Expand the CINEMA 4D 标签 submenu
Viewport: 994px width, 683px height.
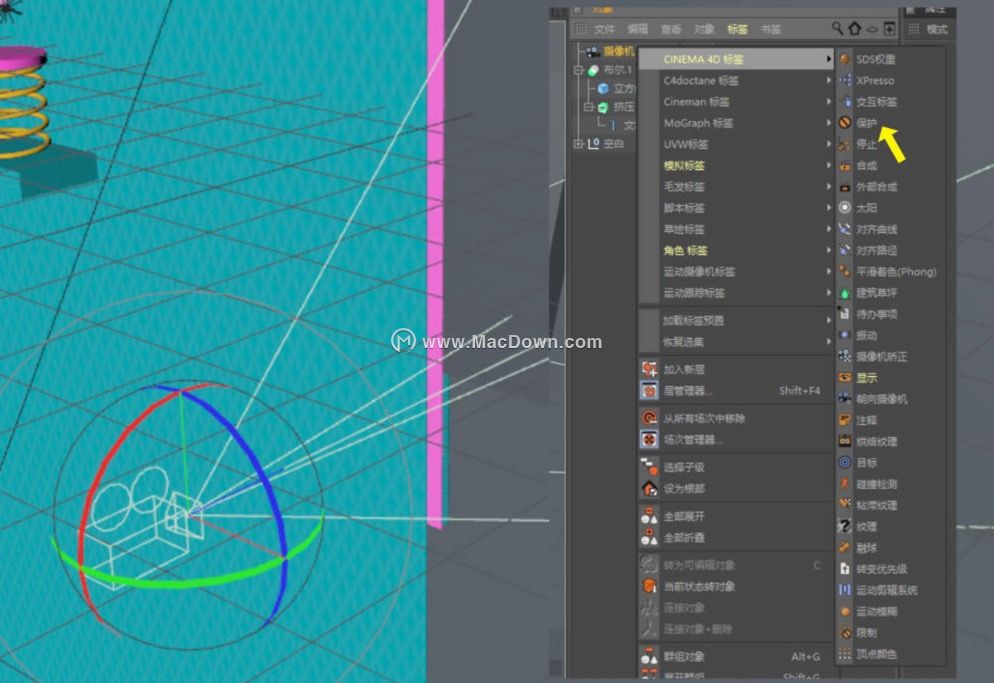pyautogui.click(x=736, y=59)
